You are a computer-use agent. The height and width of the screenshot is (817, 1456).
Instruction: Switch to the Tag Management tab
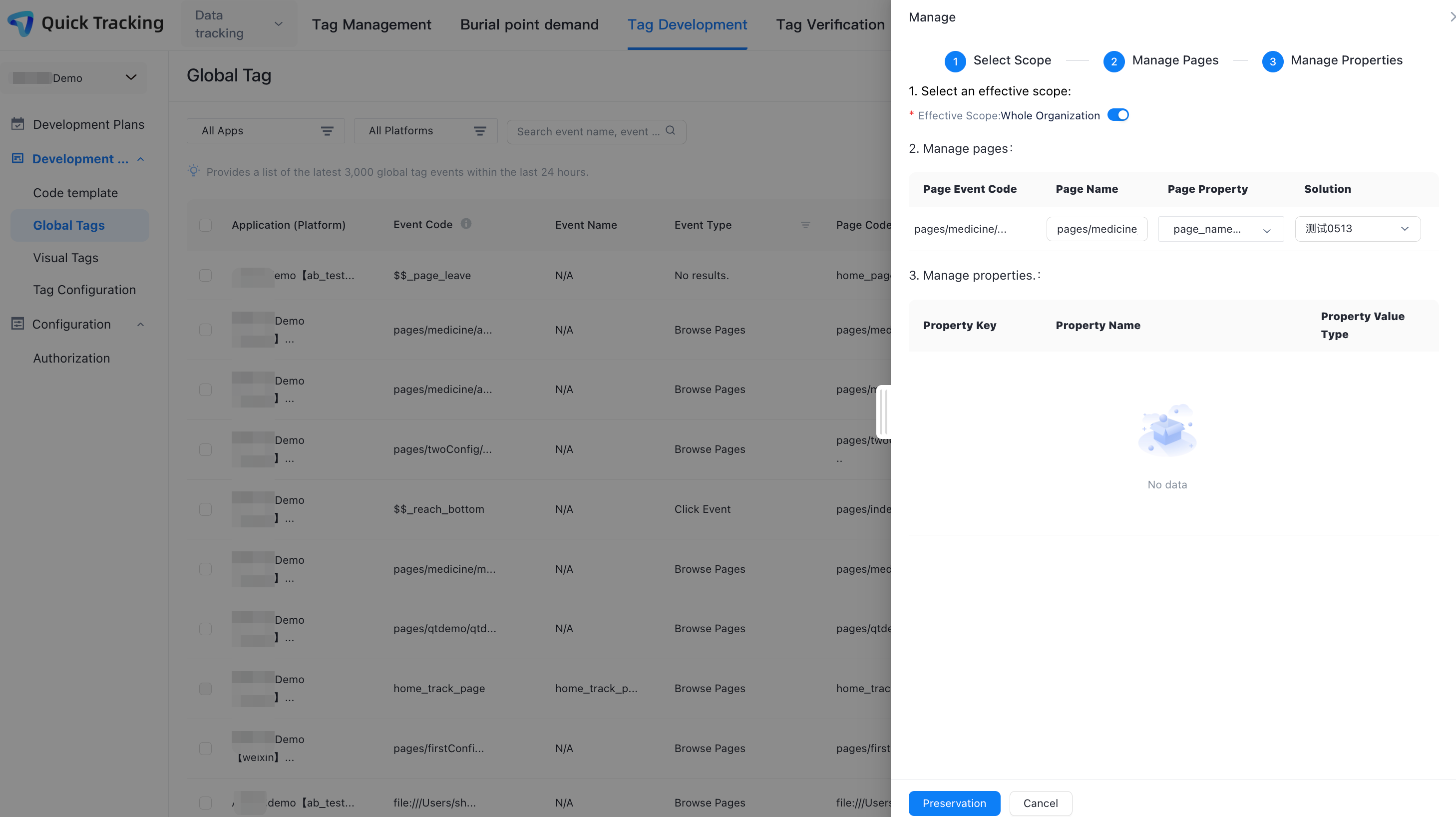[x=371, y=24]
